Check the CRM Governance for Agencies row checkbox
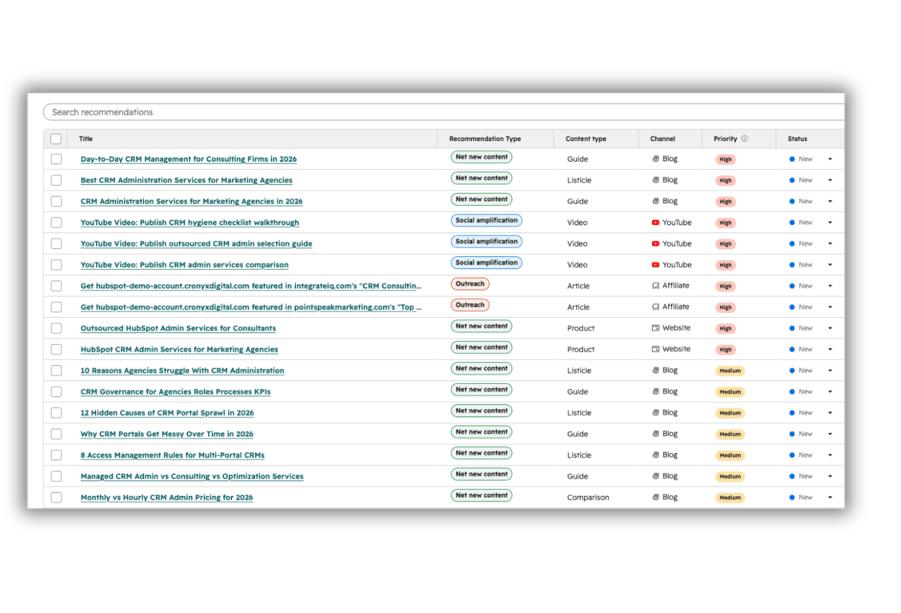901x613 pixels. click(x=56, y=392)
